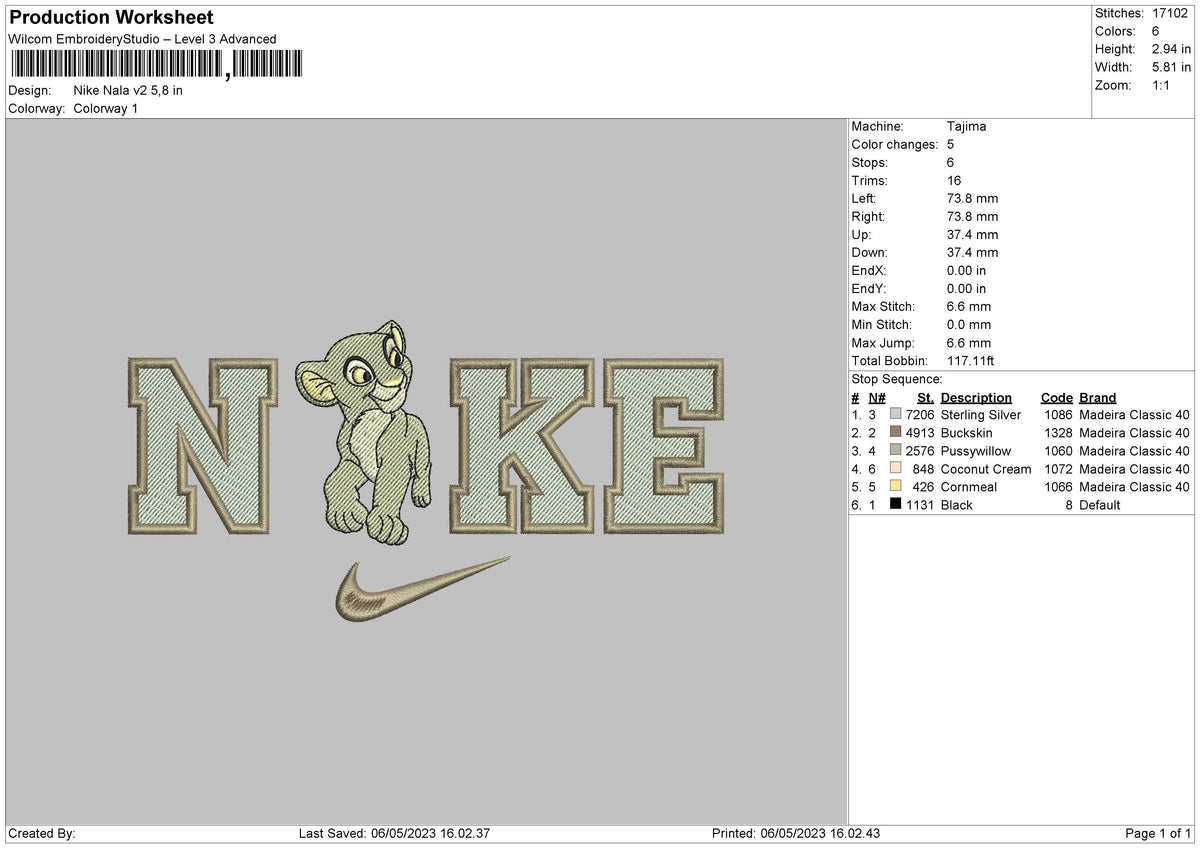
Task: Click the 'Stop Sequence:' heading
Action: 897,379
